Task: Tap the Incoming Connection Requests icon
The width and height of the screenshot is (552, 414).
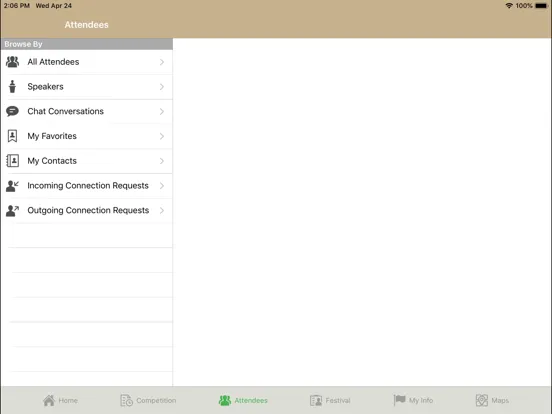Action: [x=12, y=186]
